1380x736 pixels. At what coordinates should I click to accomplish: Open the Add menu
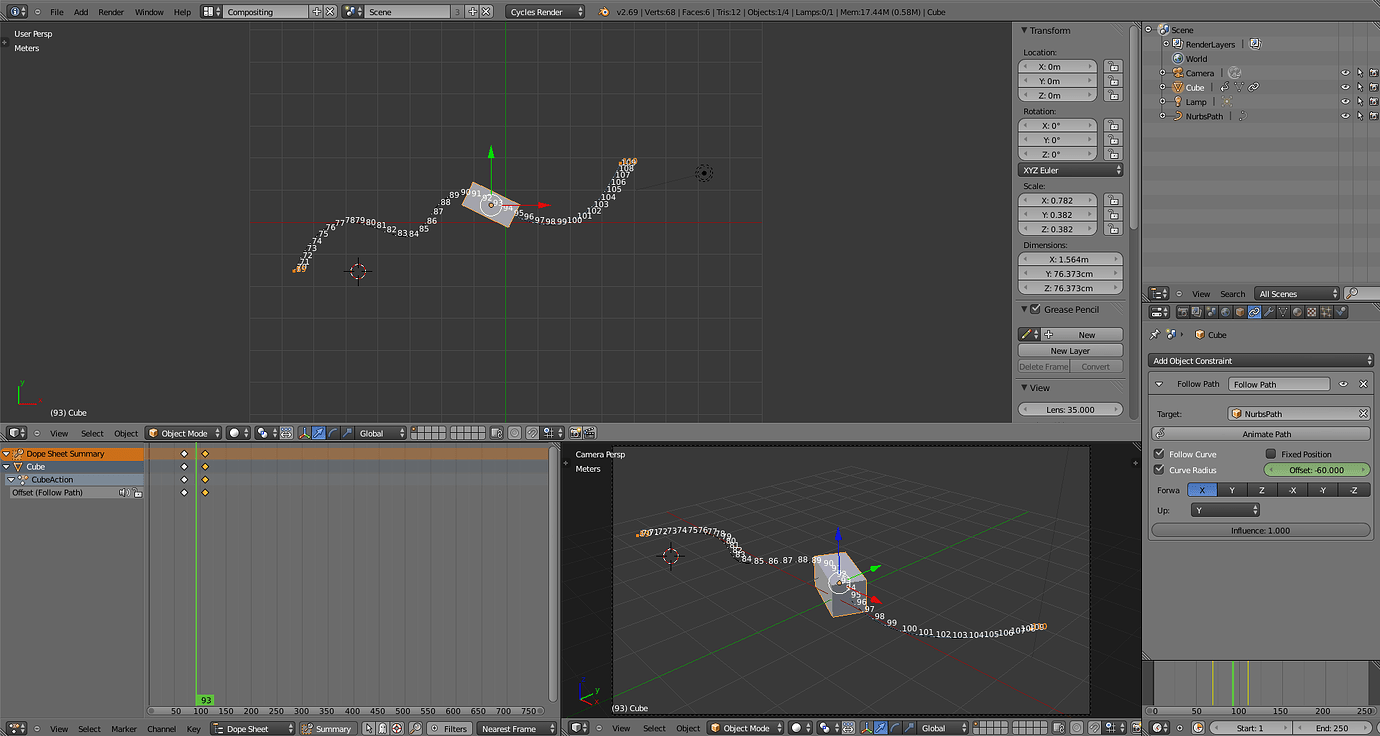point(81,12)
